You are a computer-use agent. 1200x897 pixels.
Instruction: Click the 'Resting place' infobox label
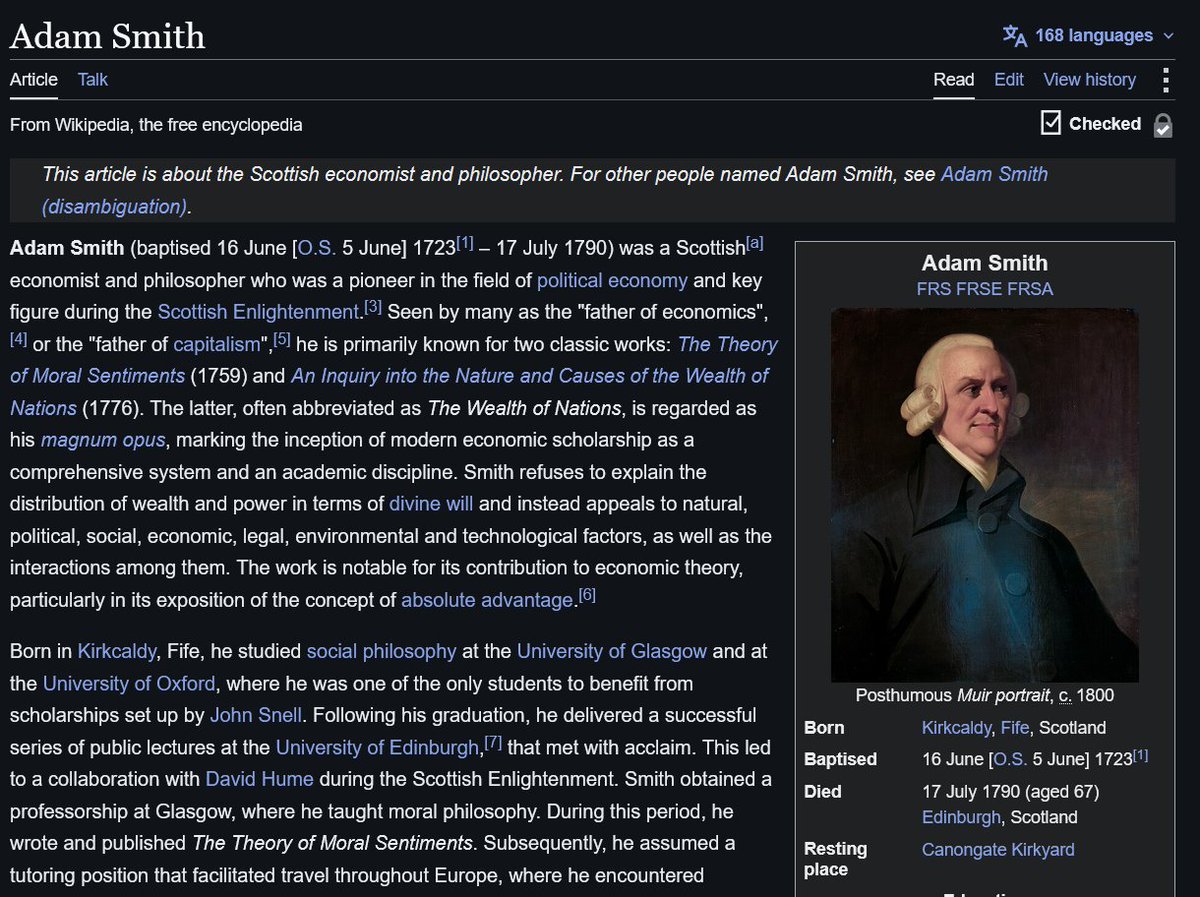click(835, 859)
